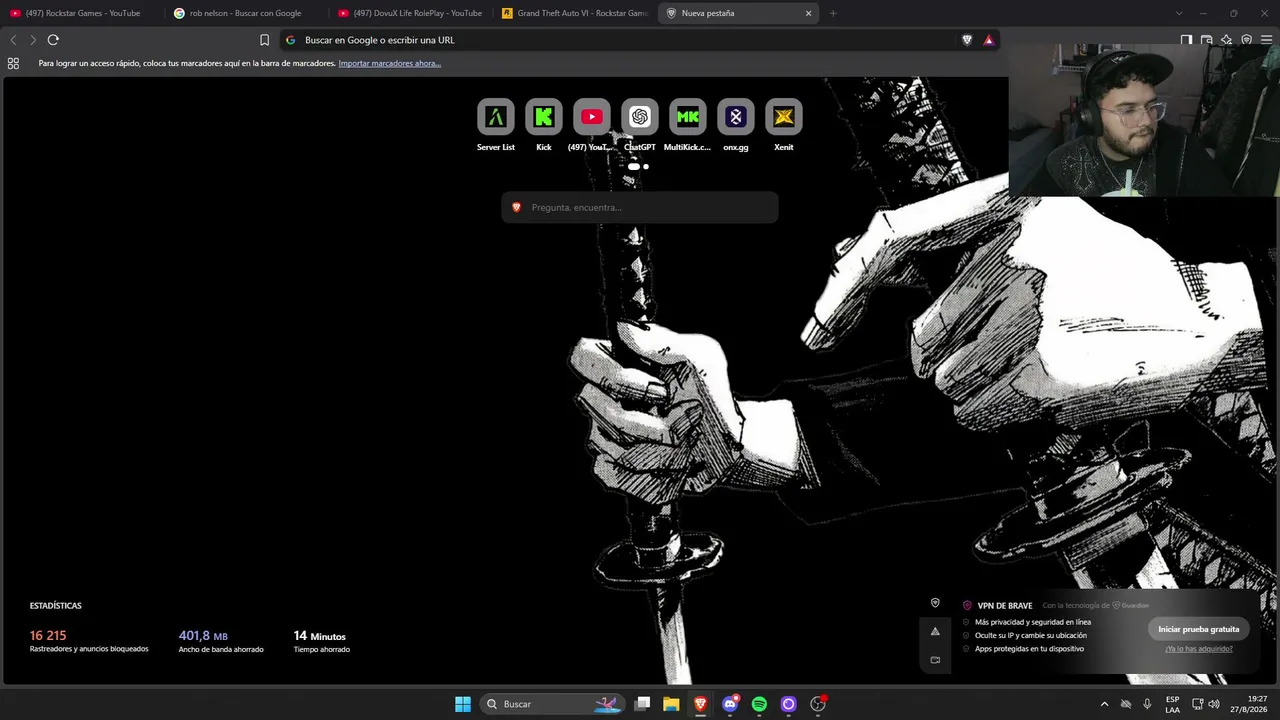Open Discord from the taskbar

click(x=730, y=704)
